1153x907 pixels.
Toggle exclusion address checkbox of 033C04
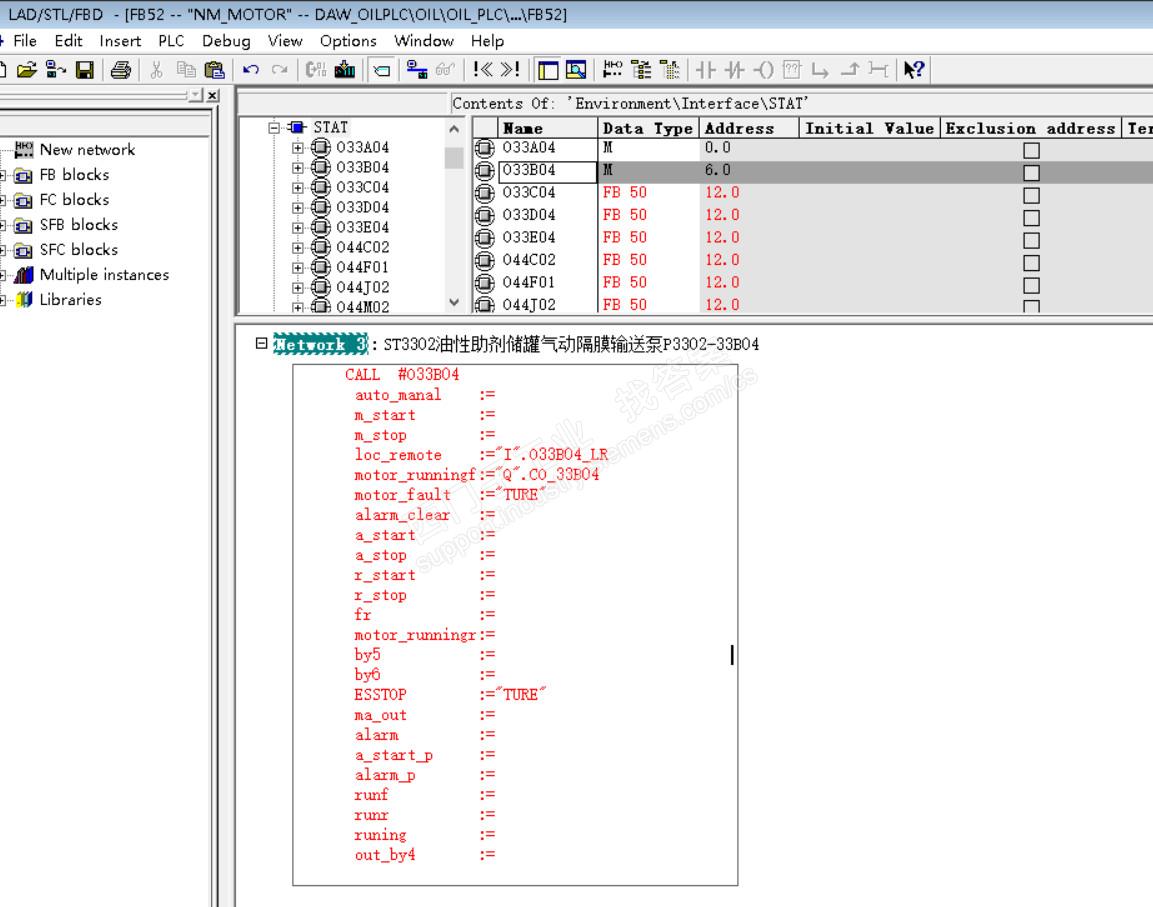[x=1031, y=195]
